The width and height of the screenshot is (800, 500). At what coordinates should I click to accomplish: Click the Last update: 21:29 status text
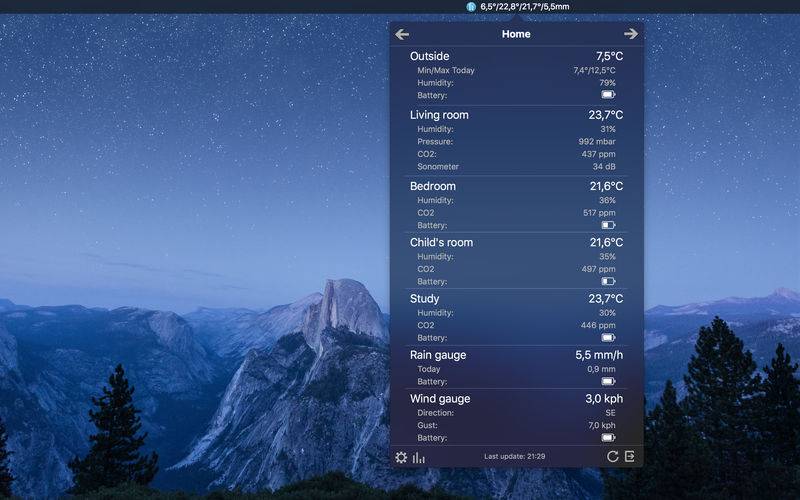(514, 456)
